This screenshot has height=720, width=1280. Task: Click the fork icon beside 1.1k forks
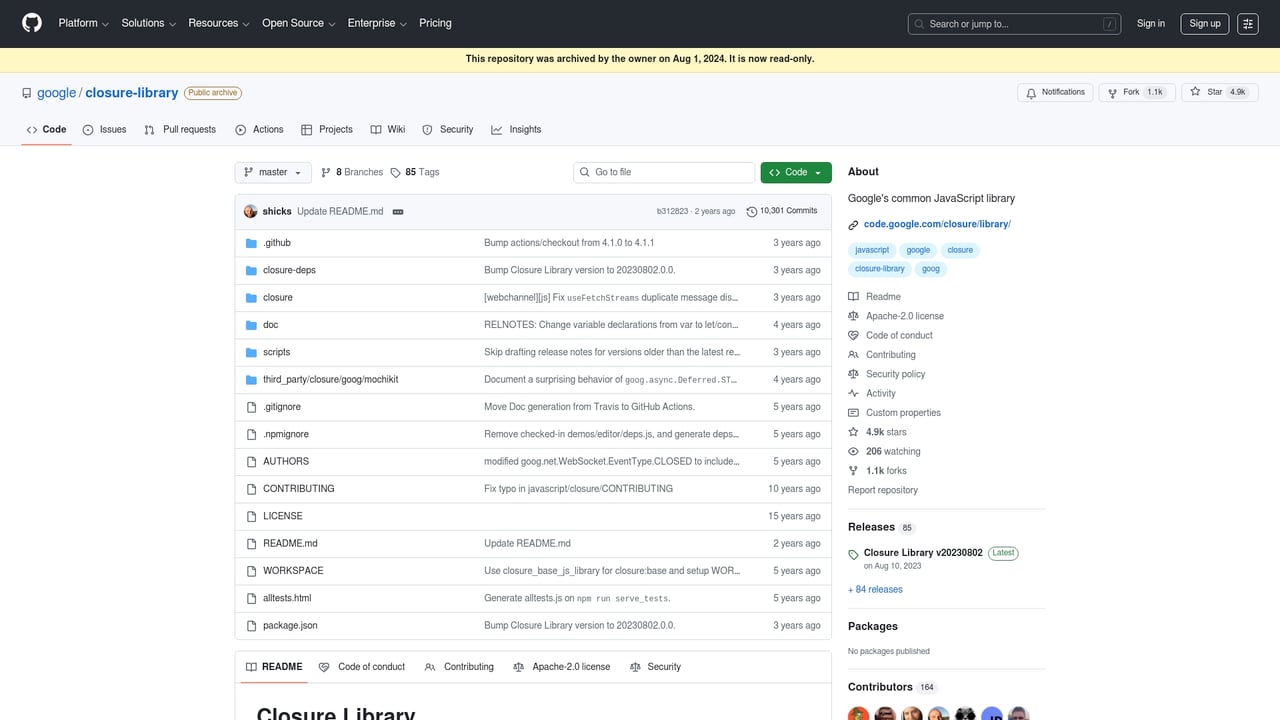853,470
